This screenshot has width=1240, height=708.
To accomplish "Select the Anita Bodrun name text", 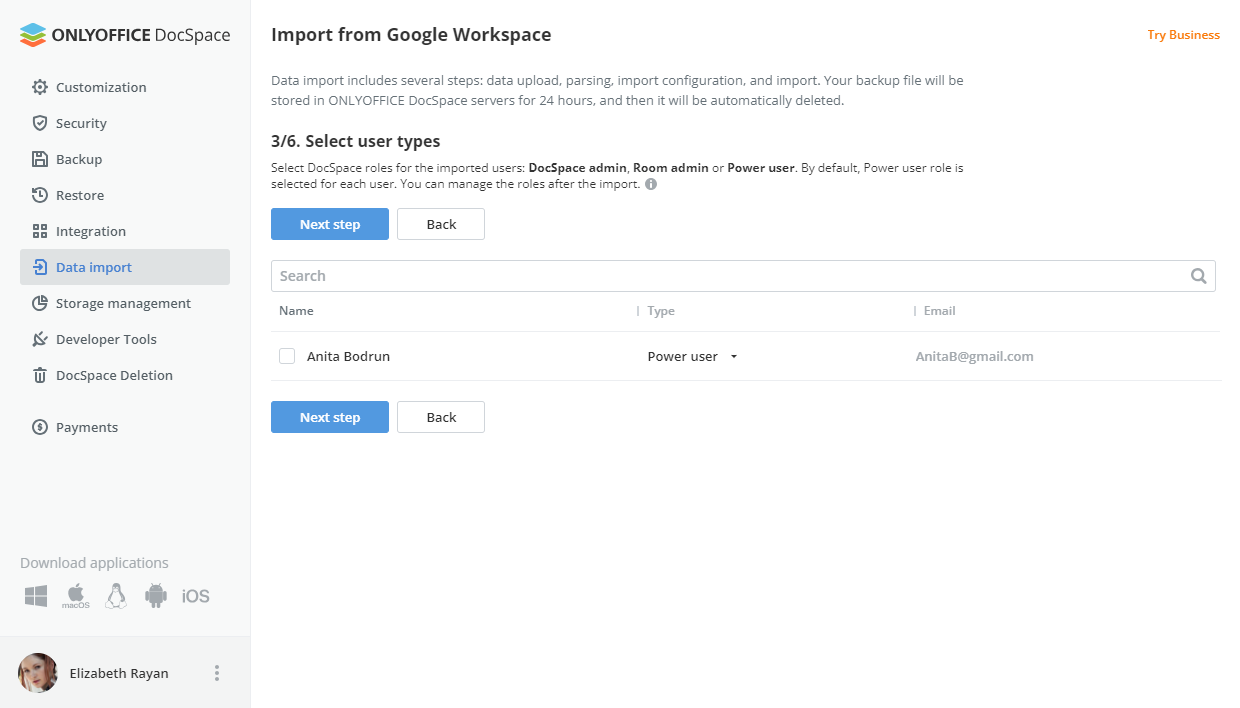I will click(x=348, y=356).
